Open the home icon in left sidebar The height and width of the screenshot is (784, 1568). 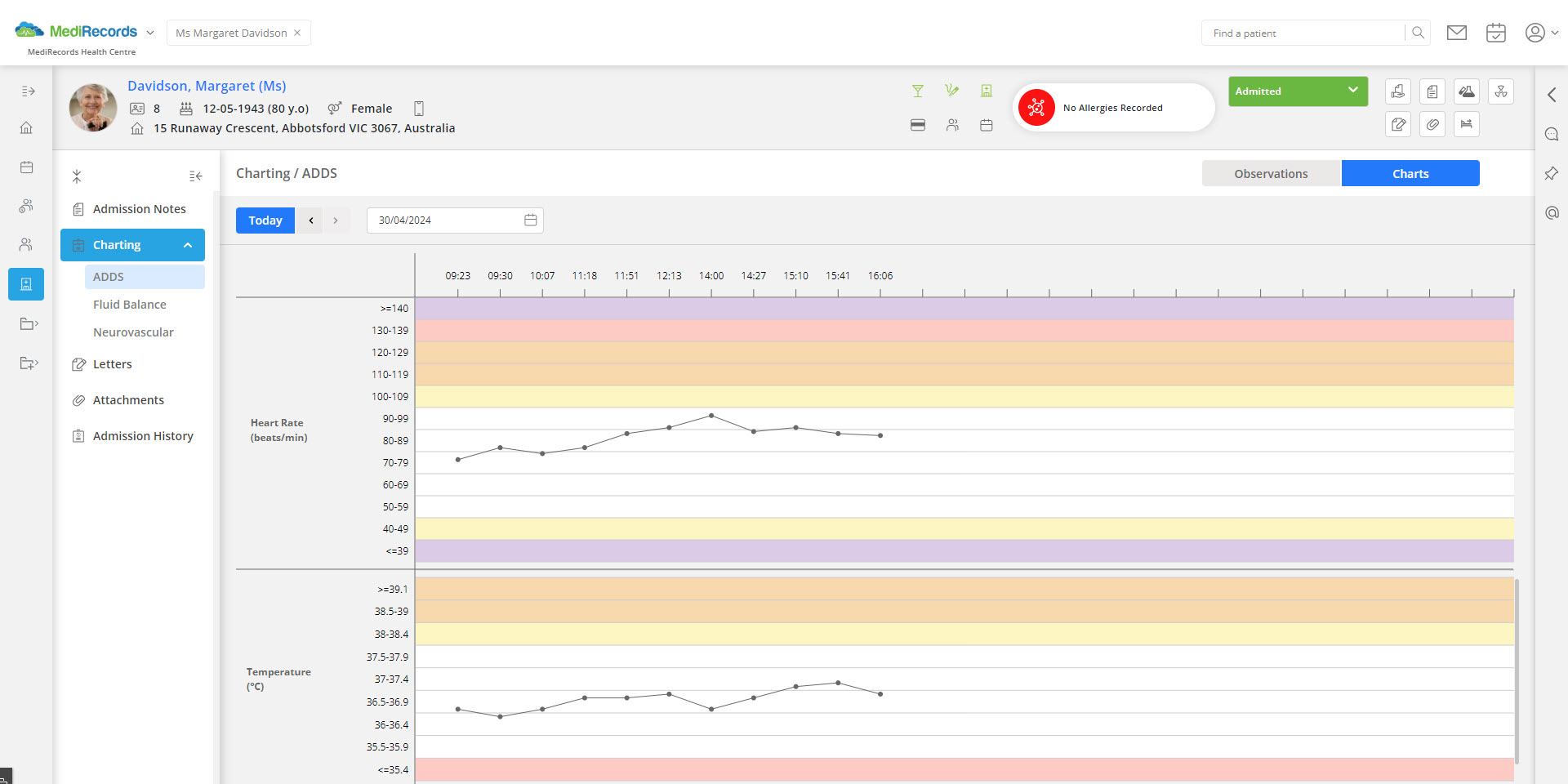click(x=26, y=127)
